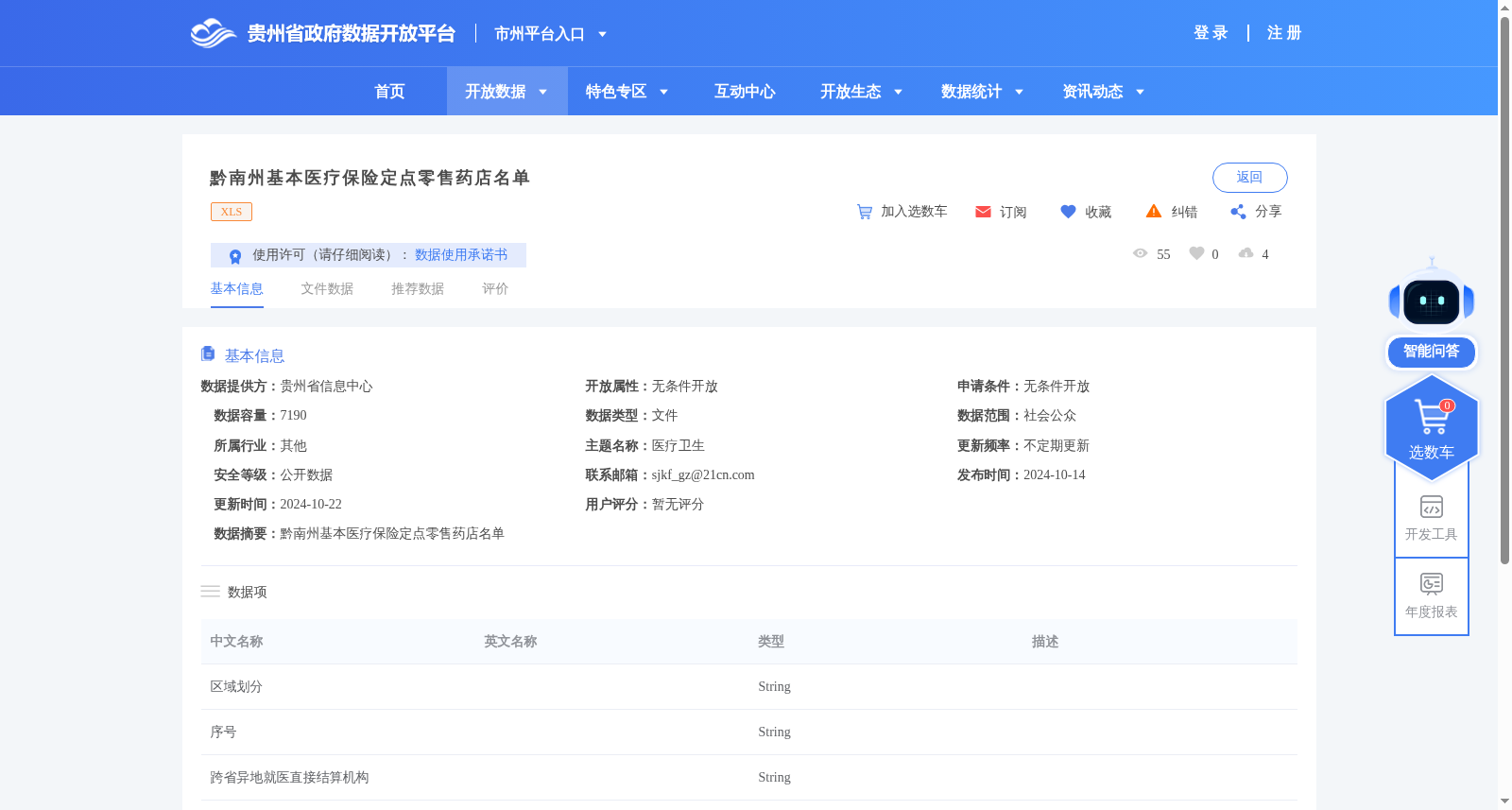Open the 数据使用承诺书 link
The width and height of the screenshot is (1512, 810).
click(x=461, y=255)
